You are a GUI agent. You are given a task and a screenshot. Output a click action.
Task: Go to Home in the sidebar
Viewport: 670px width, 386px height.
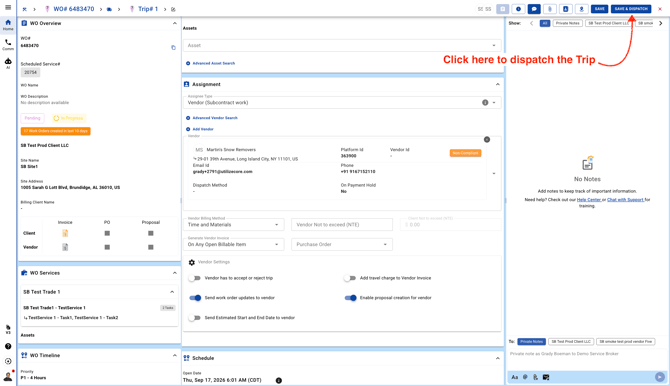coord(8,25)
